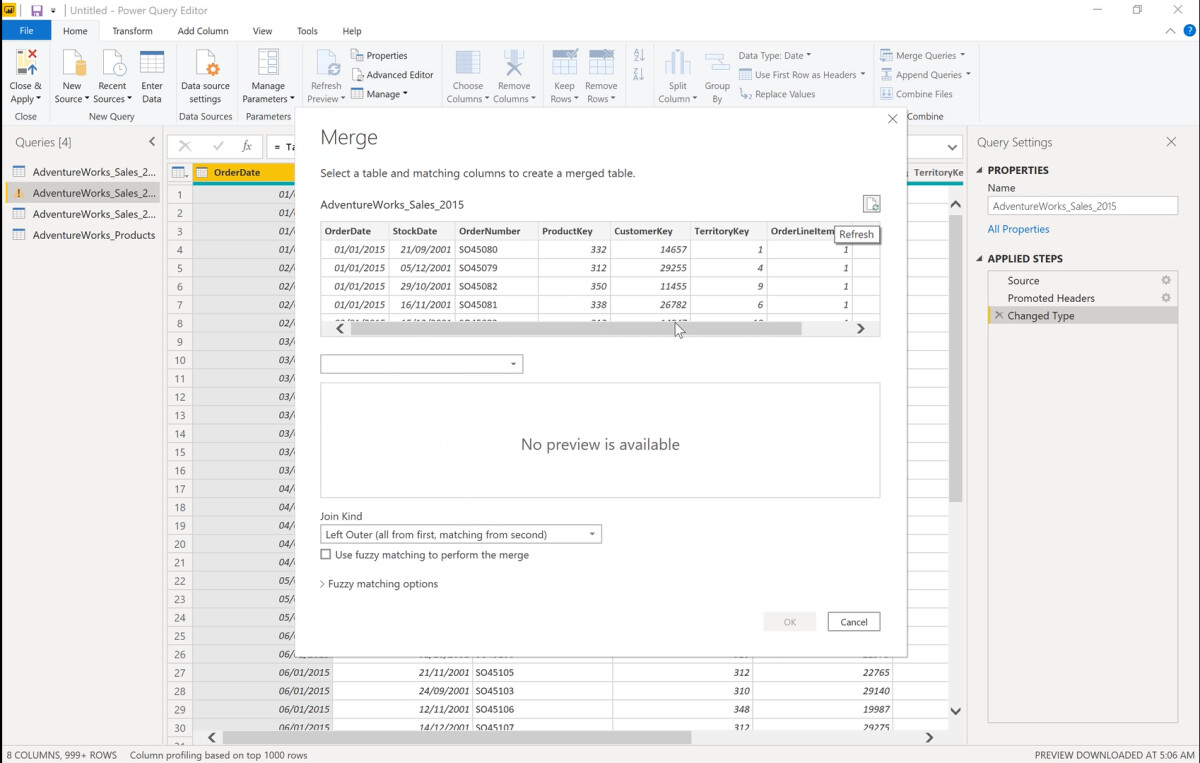
Task: Open the second table selection dropdown
Action: point(514,363)
